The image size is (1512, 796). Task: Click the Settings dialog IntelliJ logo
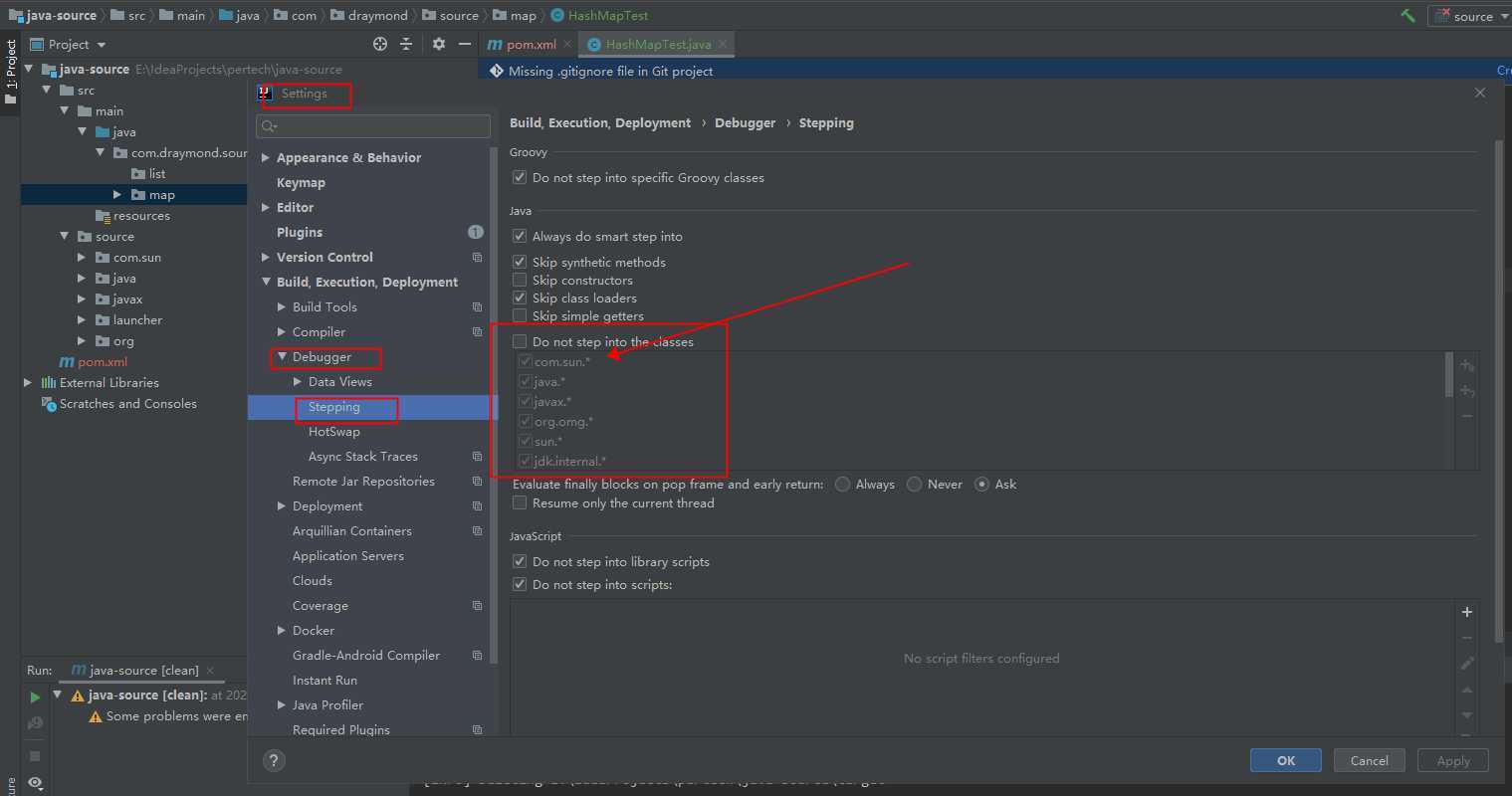pos(265,93)
